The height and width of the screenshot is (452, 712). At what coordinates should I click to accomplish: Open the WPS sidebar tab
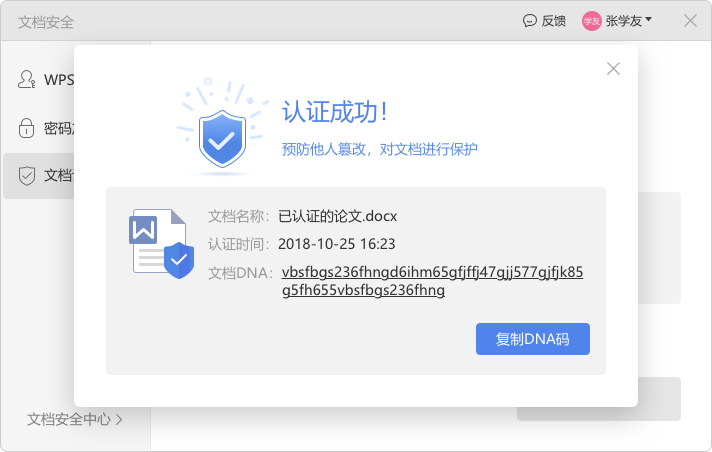coord(46,79)
